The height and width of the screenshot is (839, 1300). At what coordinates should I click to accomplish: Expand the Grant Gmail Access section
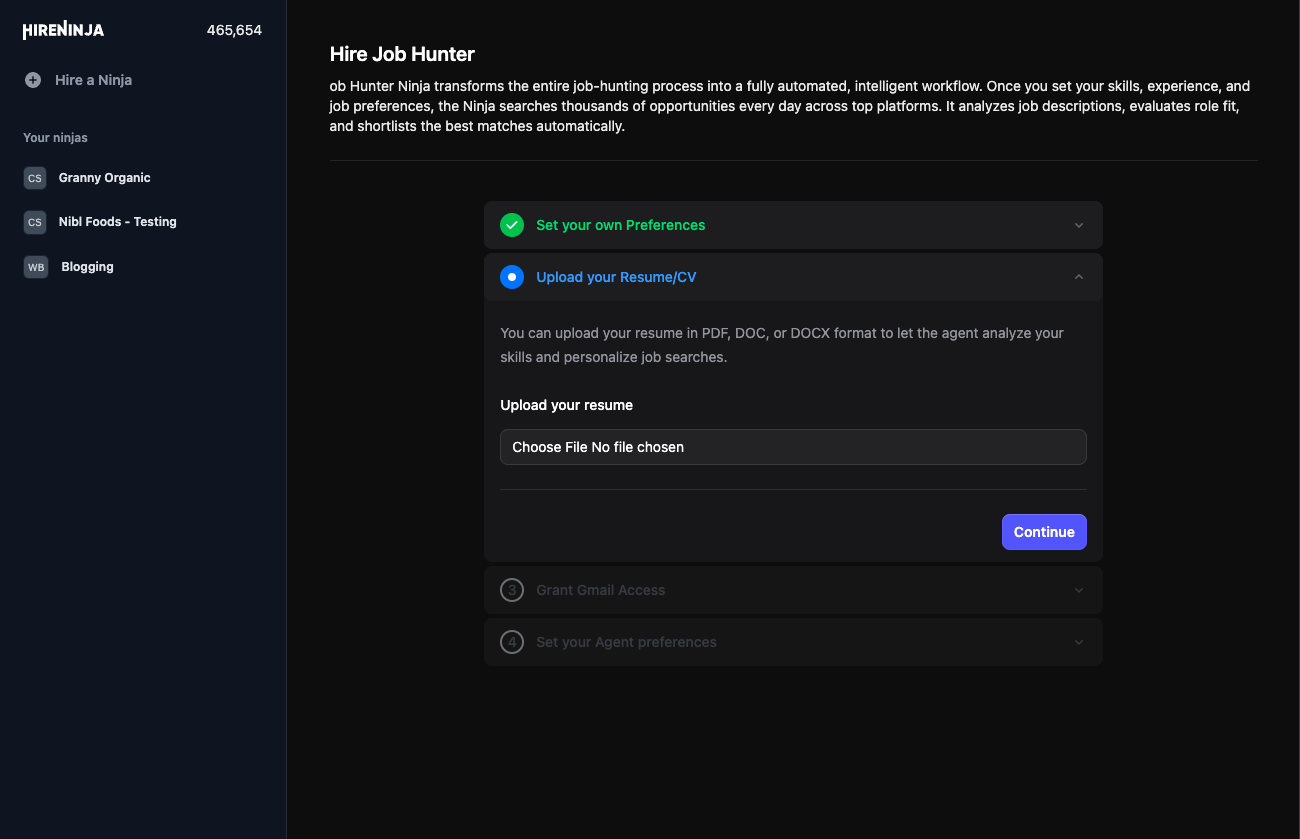click(x=1078, y=590)
